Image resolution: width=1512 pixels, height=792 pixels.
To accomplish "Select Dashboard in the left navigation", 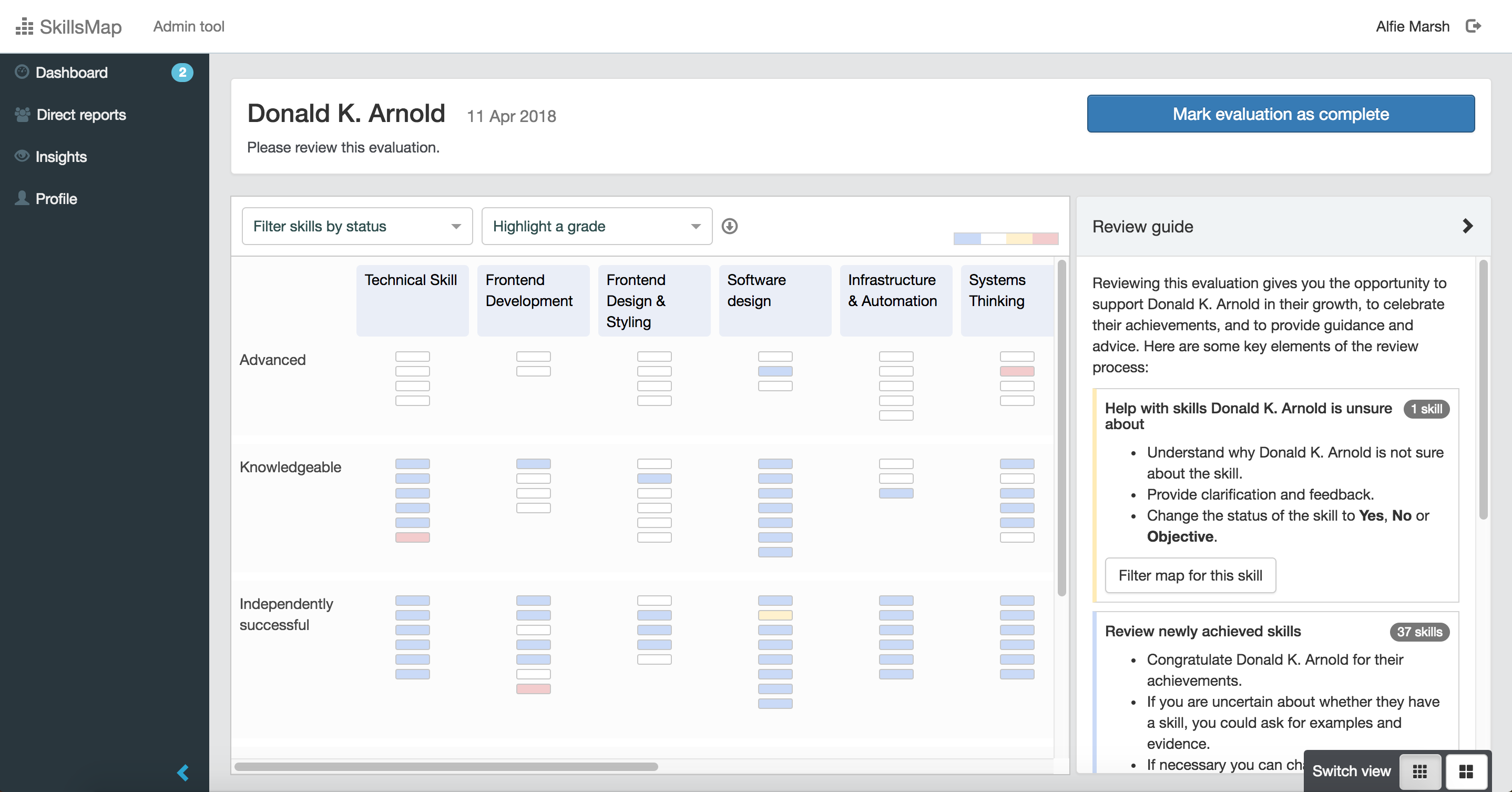I will tap(71, 72).
